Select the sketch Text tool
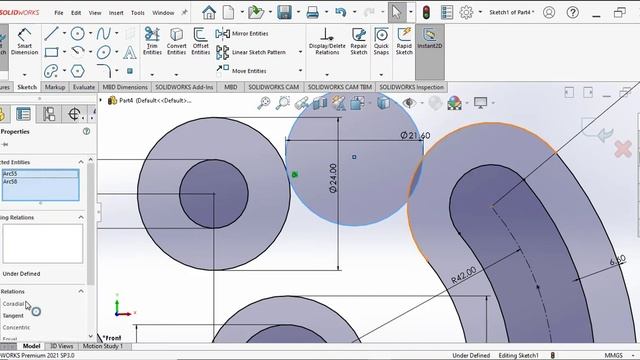 pyautogui.click(x=130, y=52)
